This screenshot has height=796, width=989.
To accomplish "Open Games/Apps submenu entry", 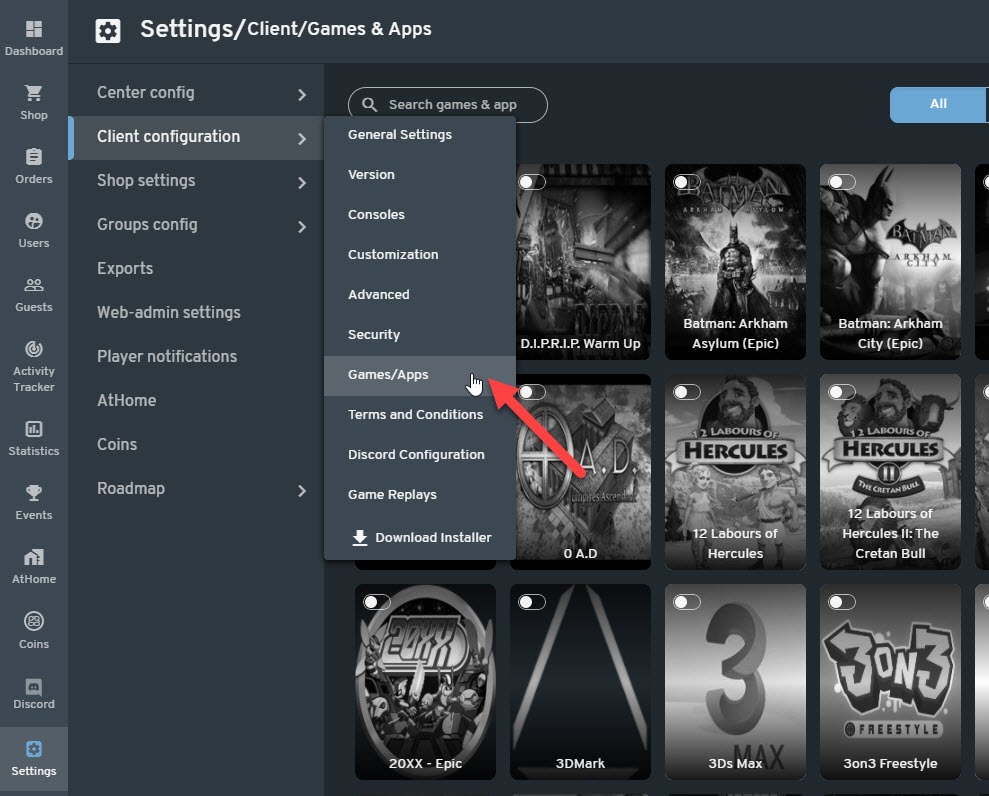I will [419, 375].
